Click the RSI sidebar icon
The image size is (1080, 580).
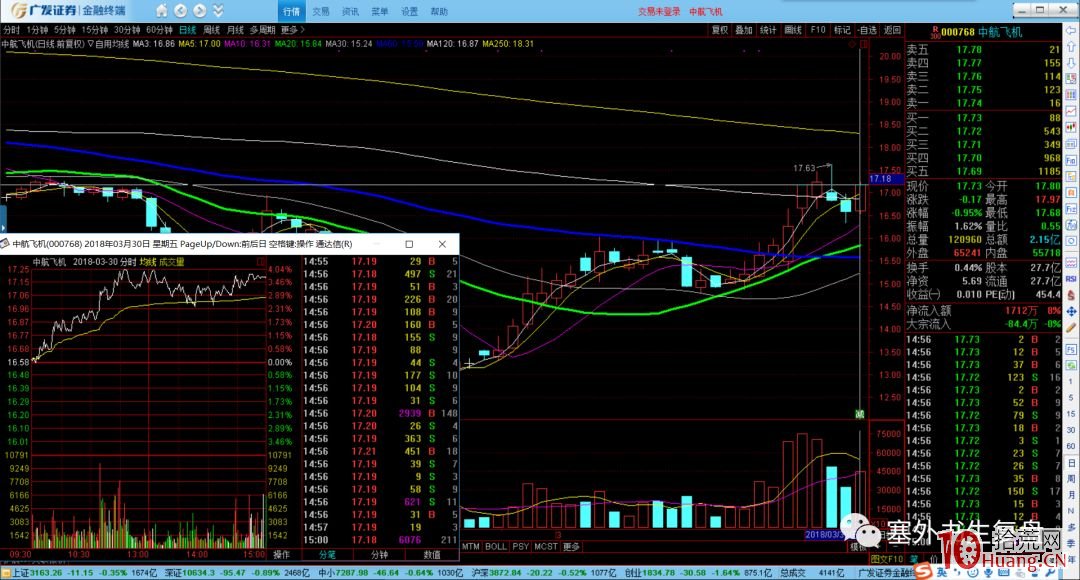coord(1072,279)
